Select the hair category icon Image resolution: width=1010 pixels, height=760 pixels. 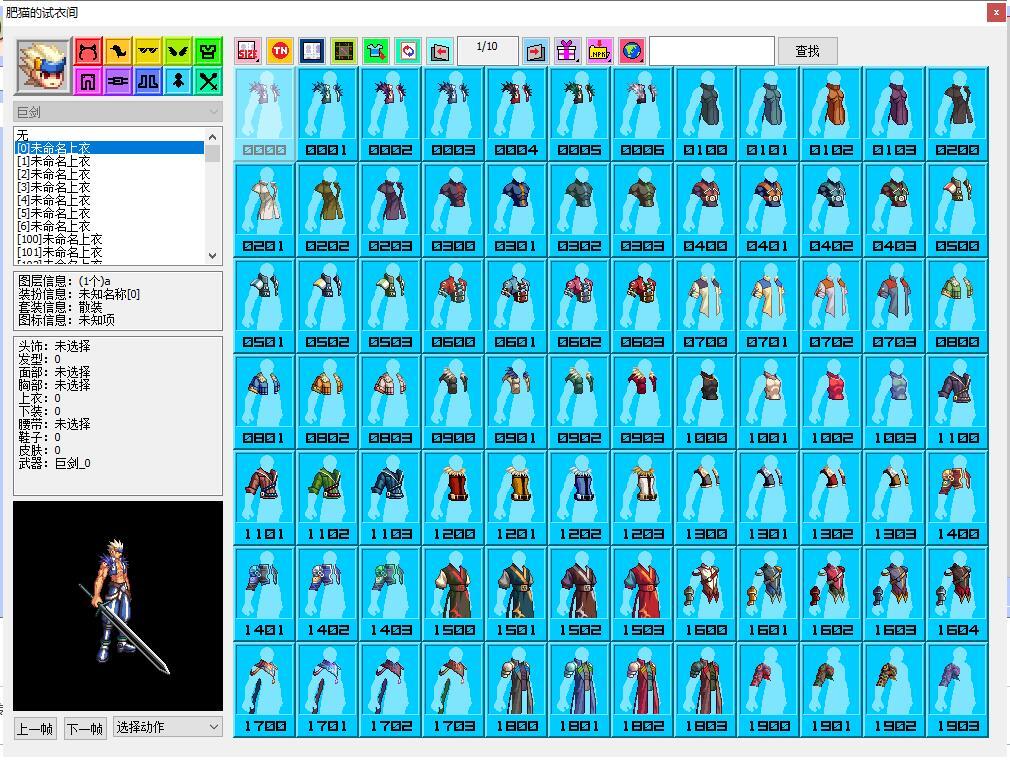click(x=118, y=51)
